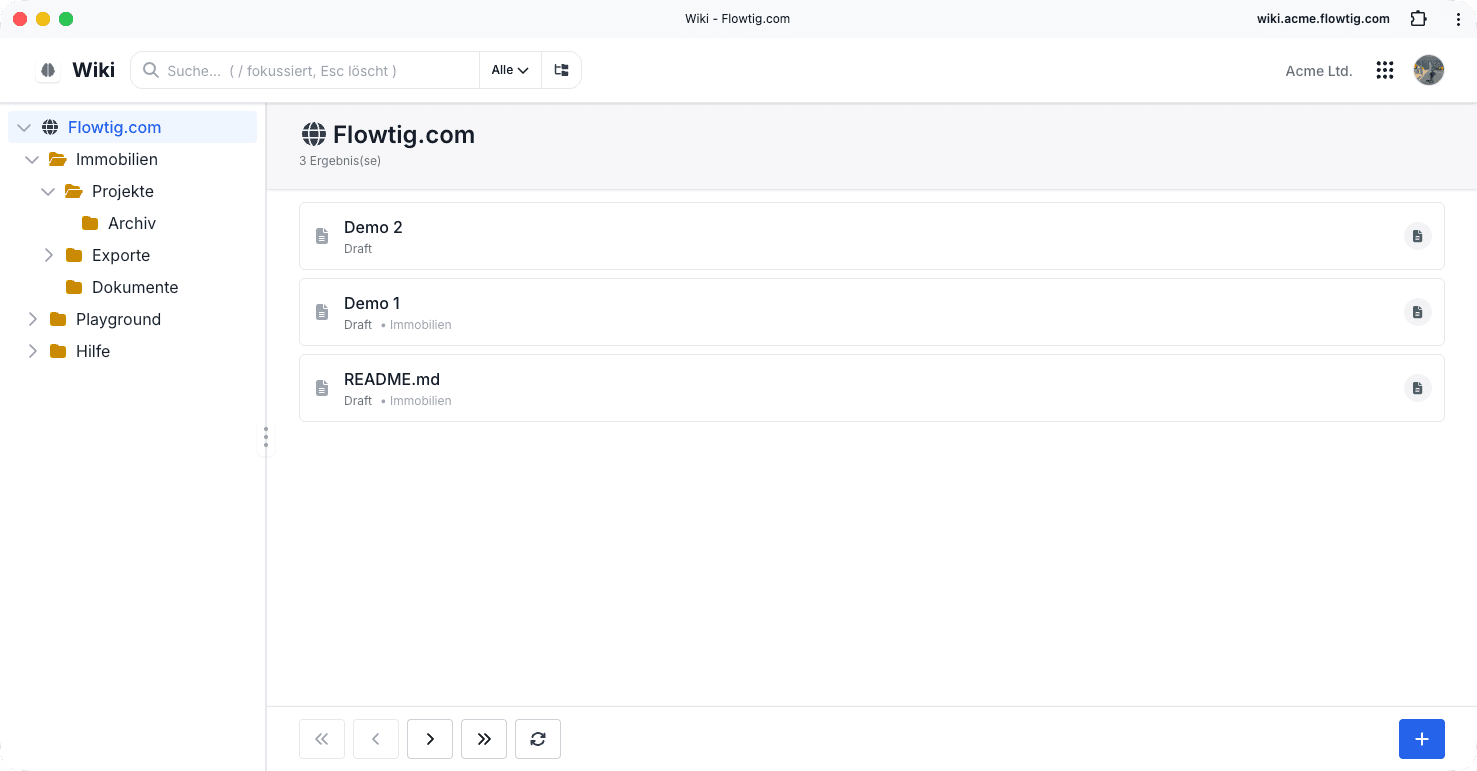Click the Archiv folder icon

tap(90, 223)
